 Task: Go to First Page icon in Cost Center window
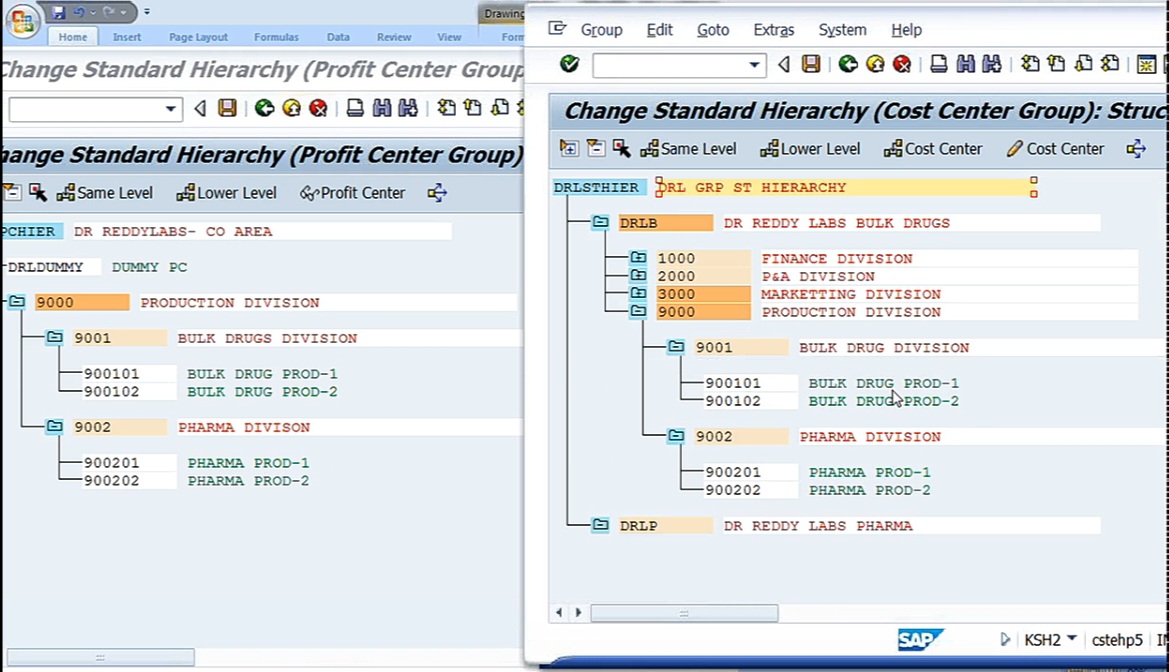[x=1030, y=64]
